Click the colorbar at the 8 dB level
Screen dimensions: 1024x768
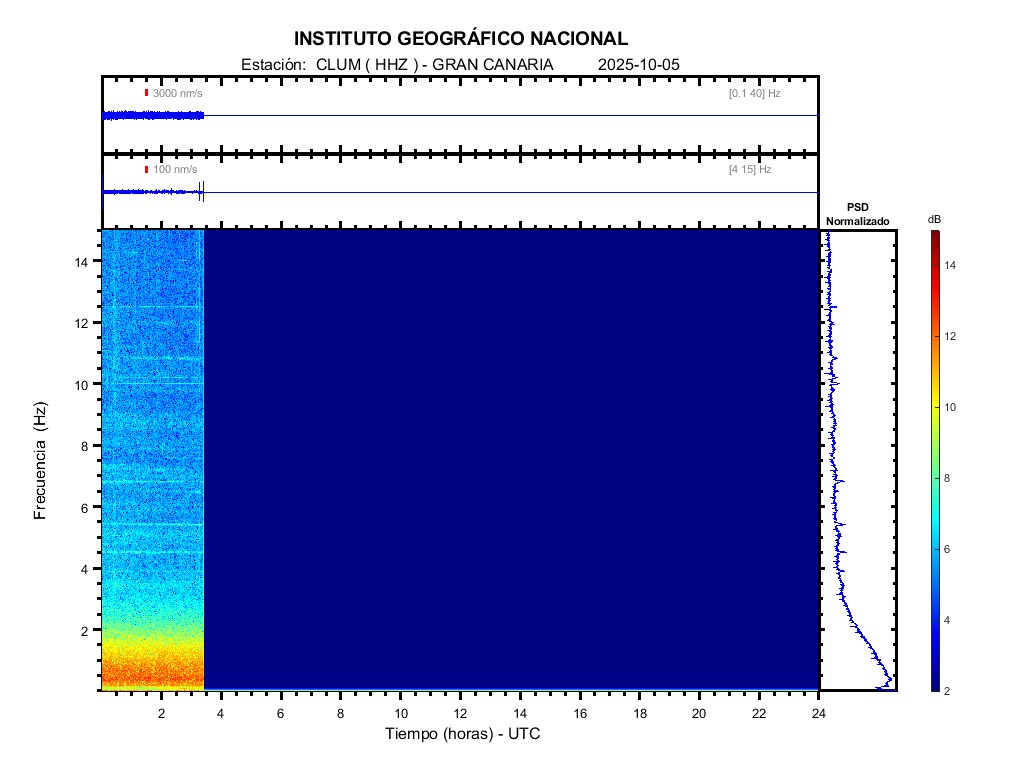tap(934, 479)
